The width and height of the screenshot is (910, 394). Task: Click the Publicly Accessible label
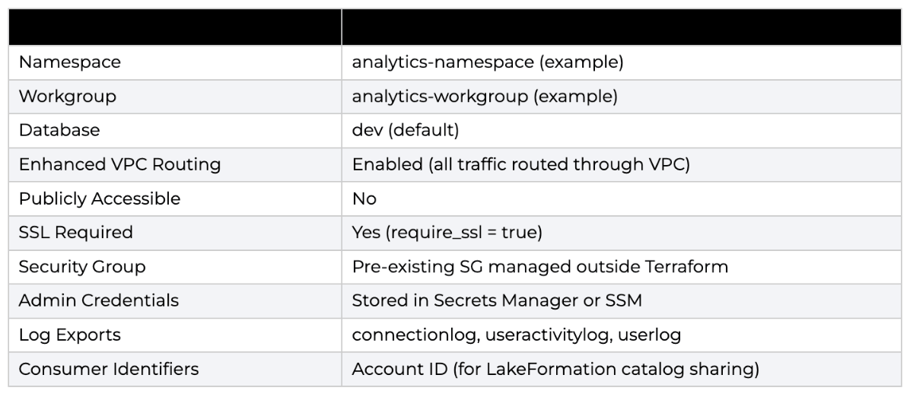[x=99, y=198]
